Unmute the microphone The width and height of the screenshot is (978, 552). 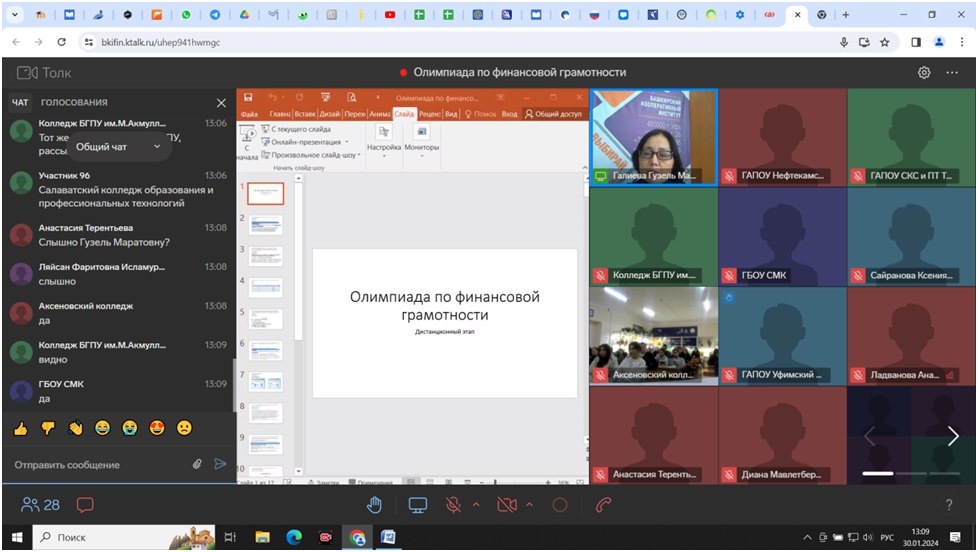coord(453,505)
